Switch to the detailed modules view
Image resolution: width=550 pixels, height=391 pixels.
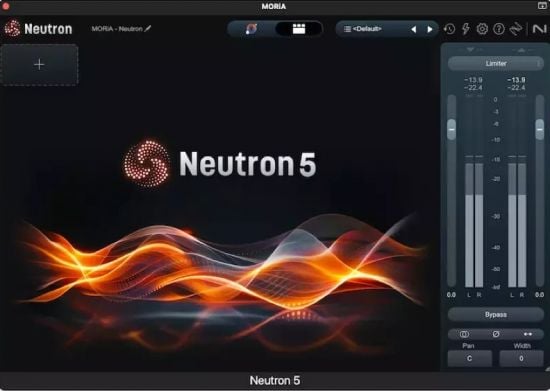tap(299, 29)
